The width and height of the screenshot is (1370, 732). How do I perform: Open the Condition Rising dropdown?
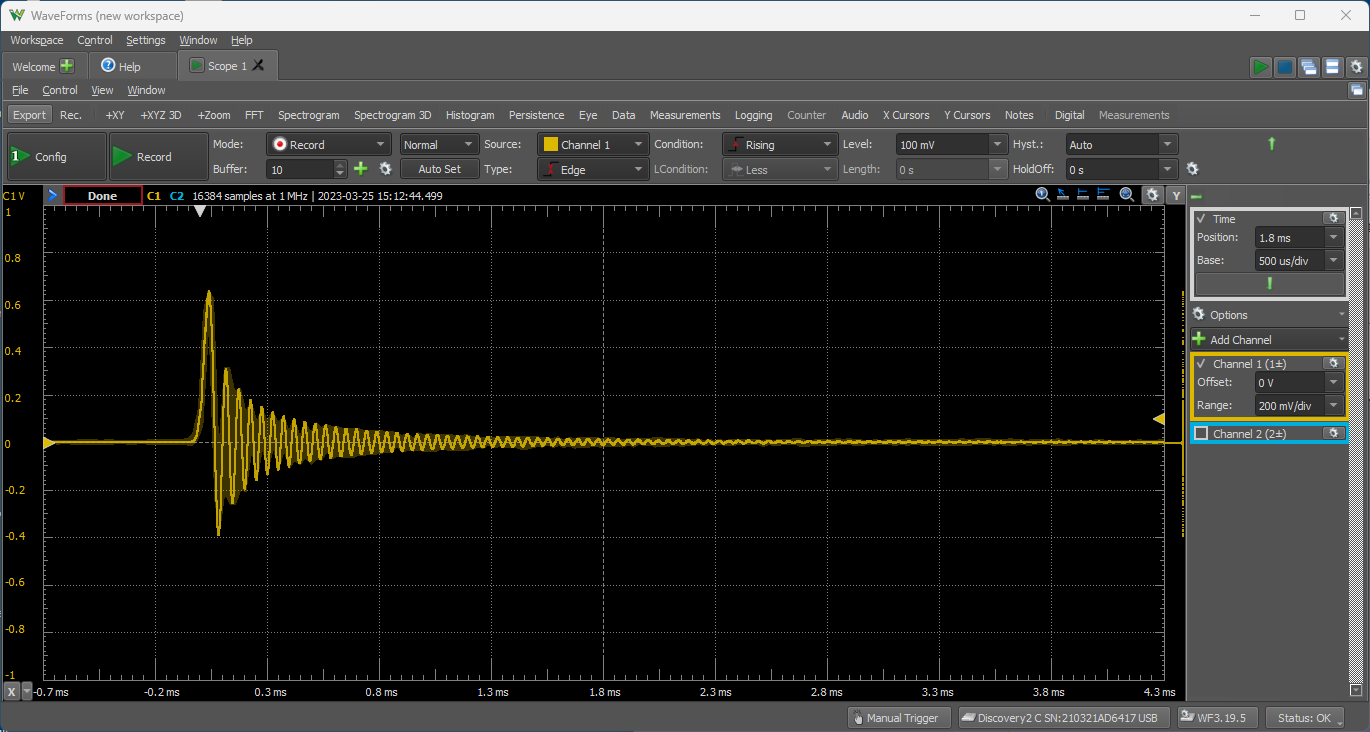click(x=779, y=144)
